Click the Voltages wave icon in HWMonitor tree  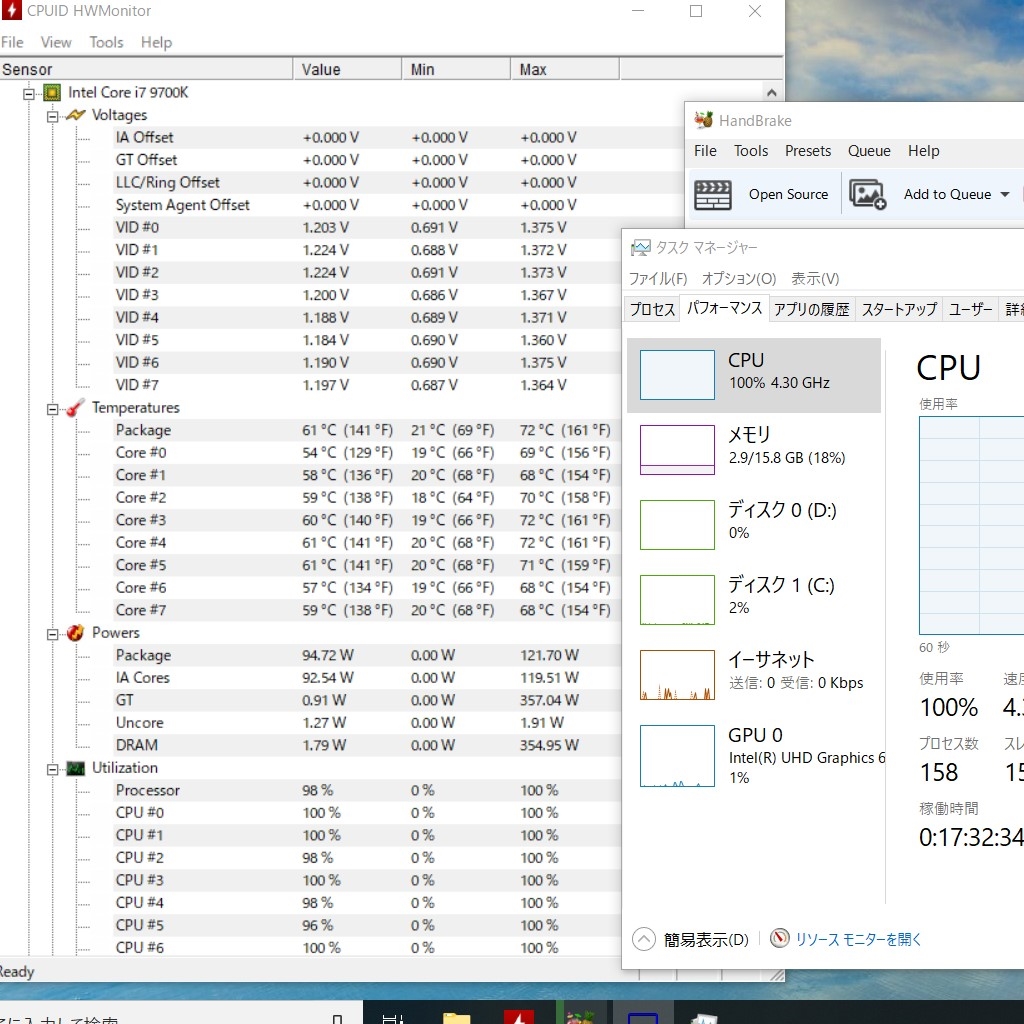[76, 115]
